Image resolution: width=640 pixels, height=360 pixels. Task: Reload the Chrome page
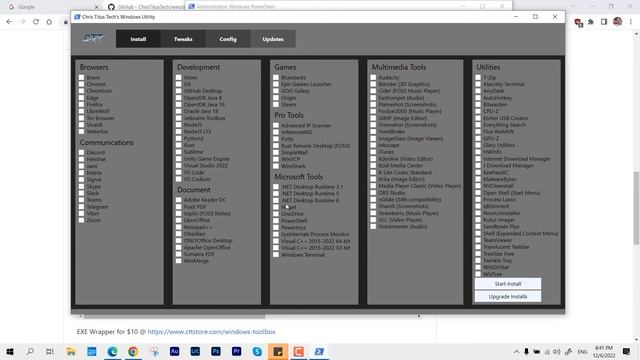(x=36, y=22)
